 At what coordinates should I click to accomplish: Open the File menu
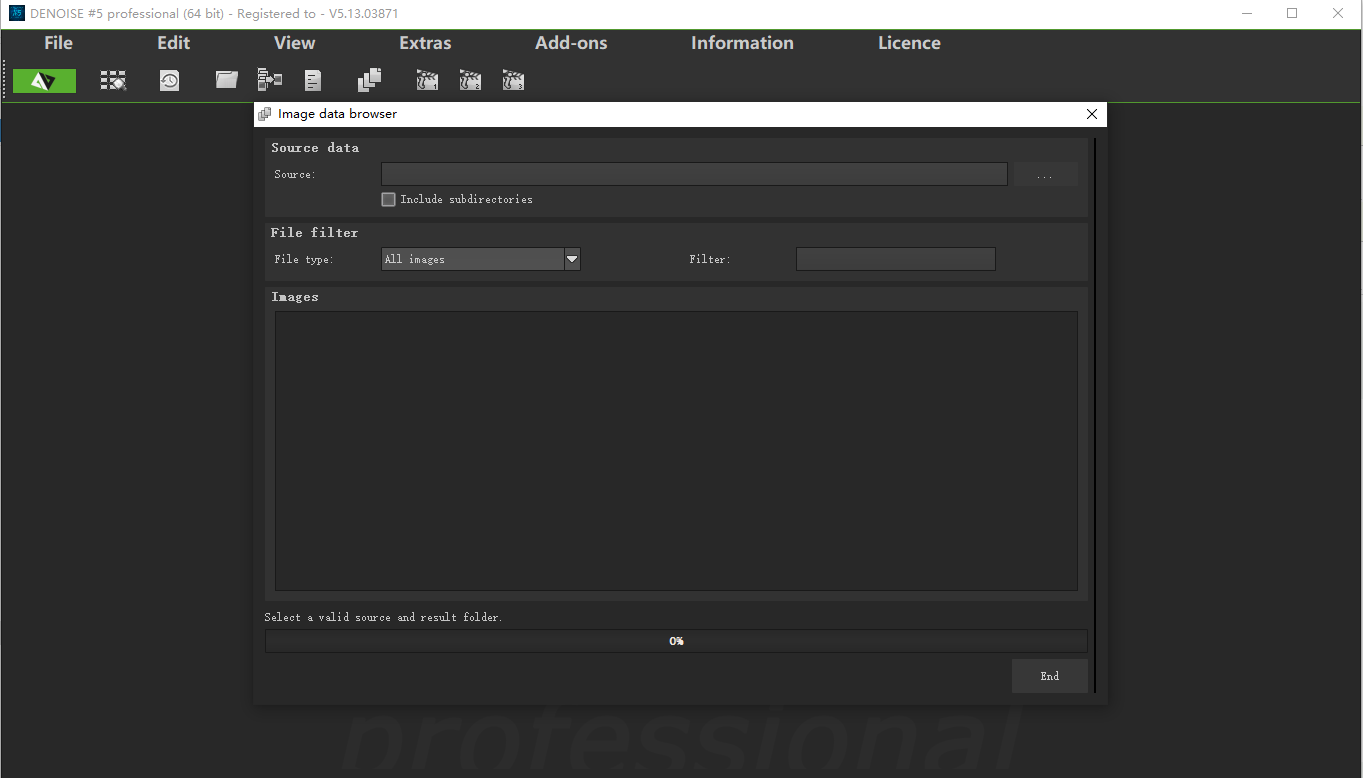pos(57,43)
